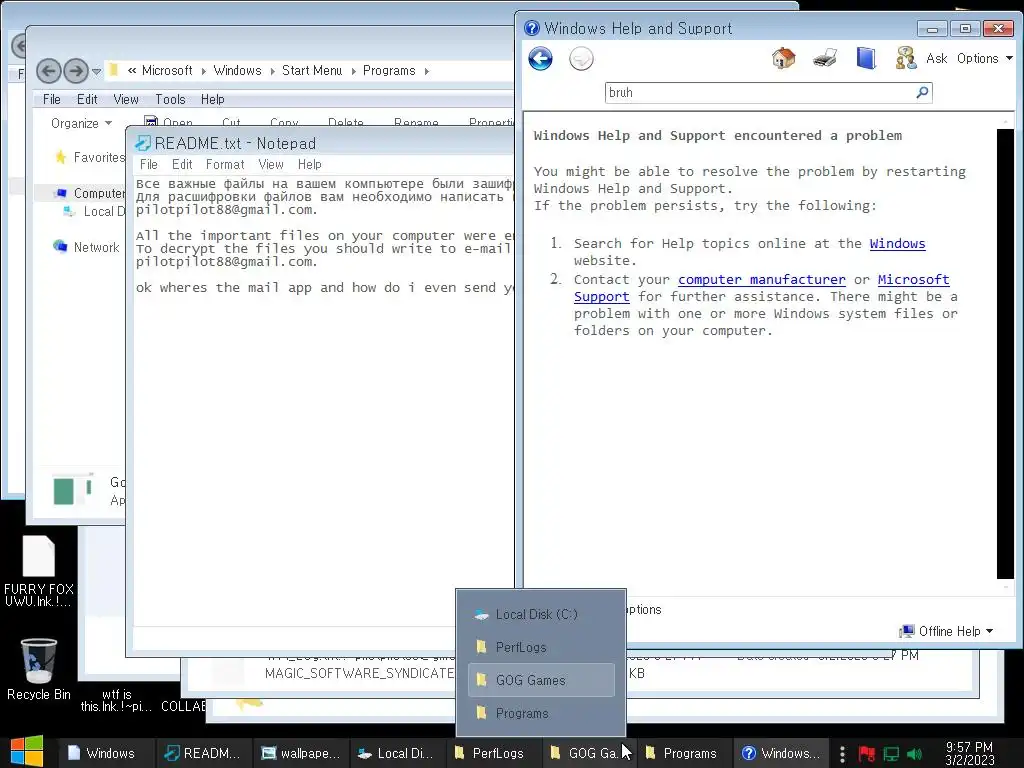Click Programs in the address breadcrumb
This screenshot has width=1024, height=768.
pos(389,71)
